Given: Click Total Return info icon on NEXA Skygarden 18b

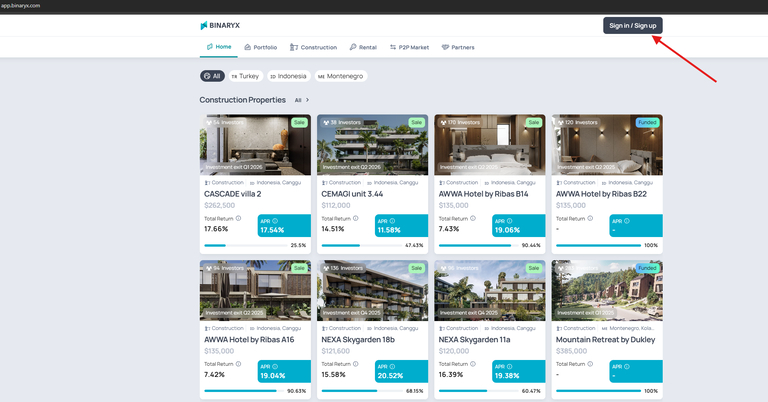Looking at the screenshot, I should pos(356,364).
